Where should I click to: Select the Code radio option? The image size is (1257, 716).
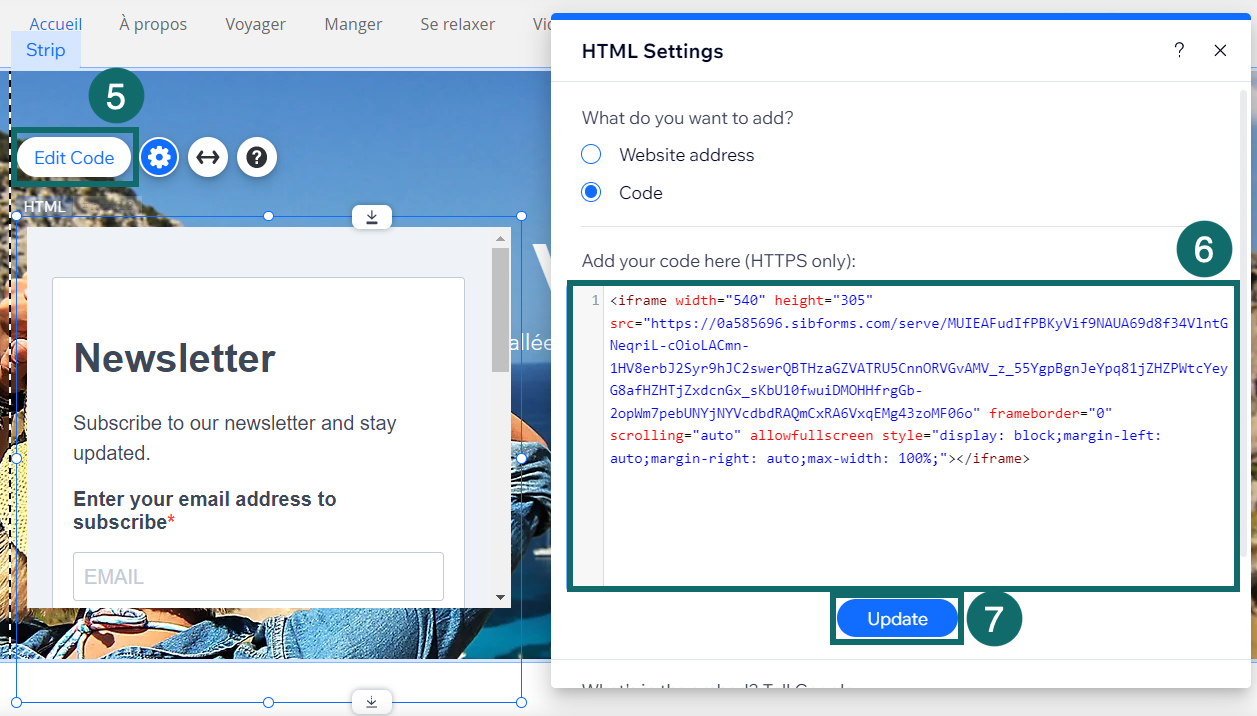coord(592,193)
